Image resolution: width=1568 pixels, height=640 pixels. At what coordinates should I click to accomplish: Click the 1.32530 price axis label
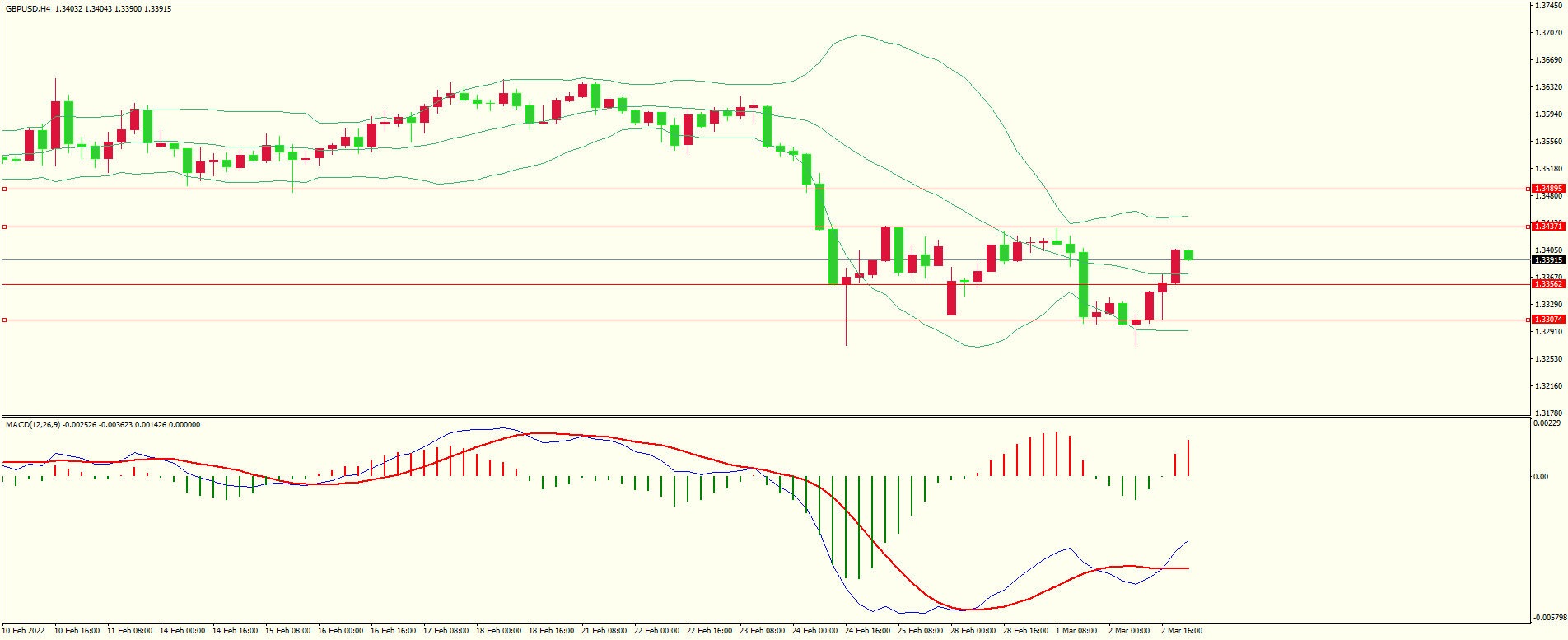[1549, 359]
